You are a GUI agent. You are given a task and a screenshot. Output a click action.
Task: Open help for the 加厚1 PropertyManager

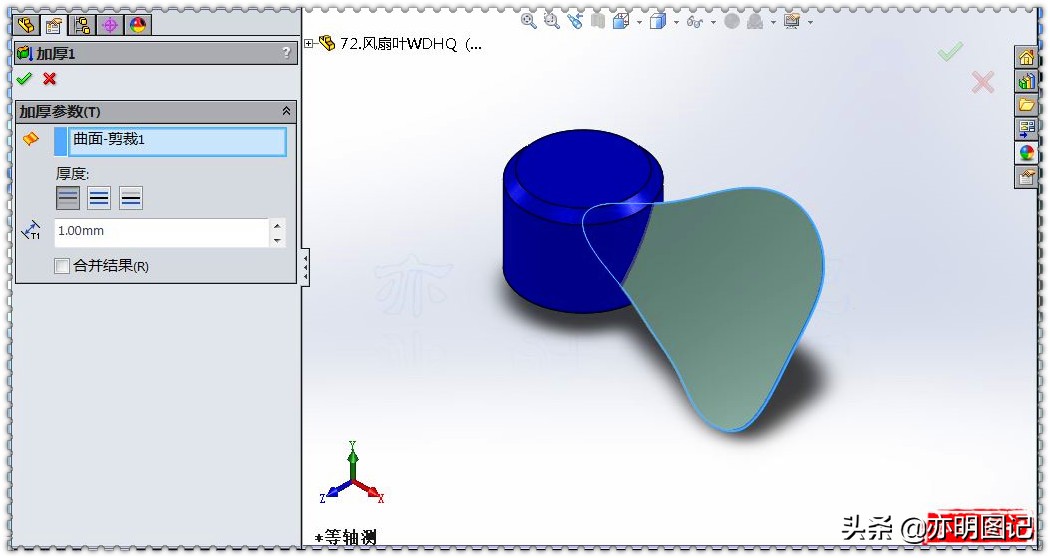287,52
